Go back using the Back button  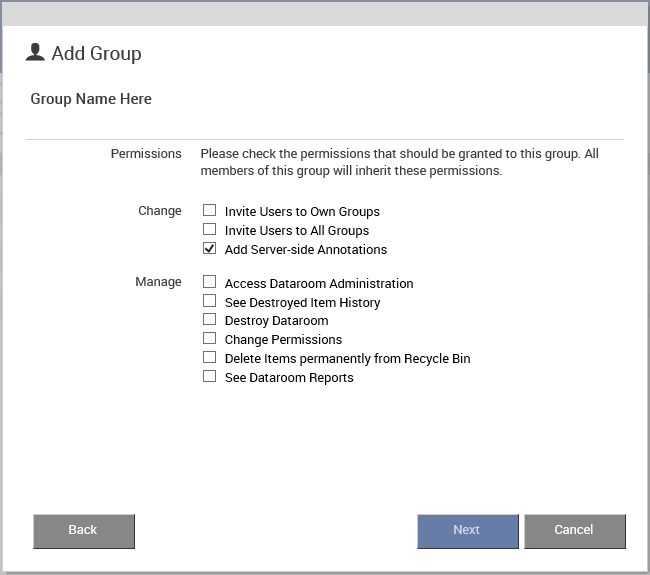coord(84,531)
